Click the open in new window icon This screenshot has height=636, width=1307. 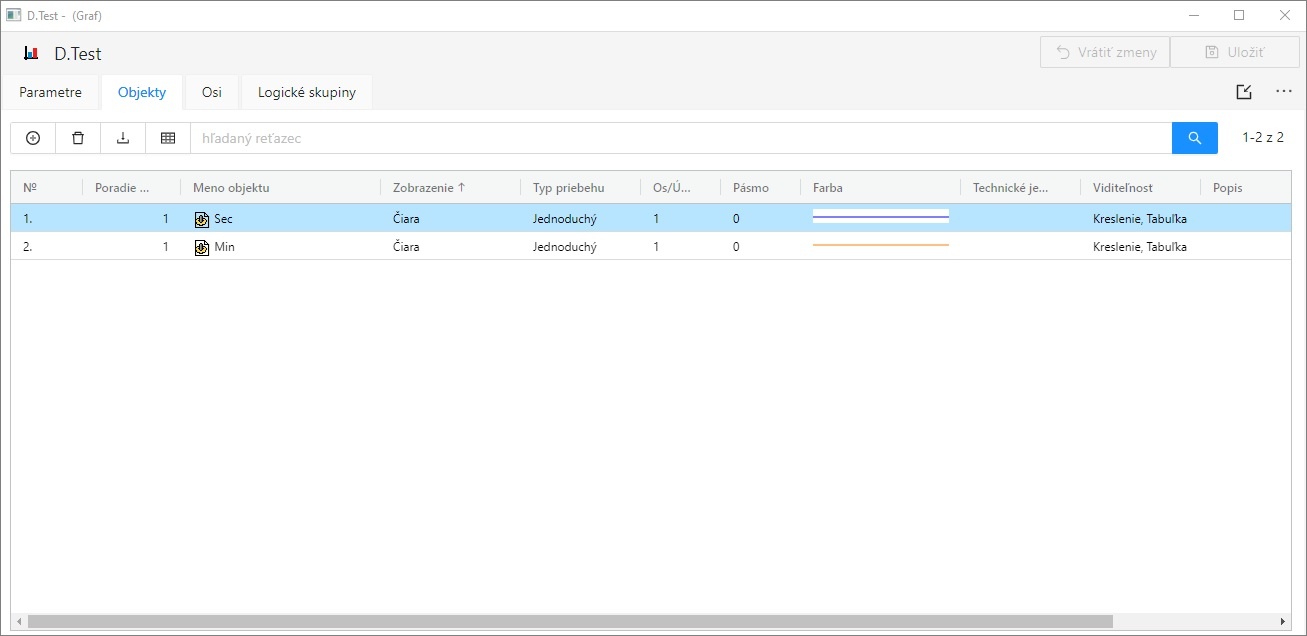(x=1244, y=92)
